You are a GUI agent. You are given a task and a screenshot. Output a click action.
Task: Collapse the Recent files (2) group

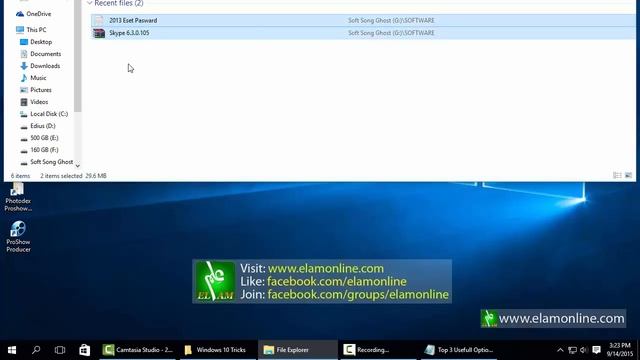click(89, 3)
